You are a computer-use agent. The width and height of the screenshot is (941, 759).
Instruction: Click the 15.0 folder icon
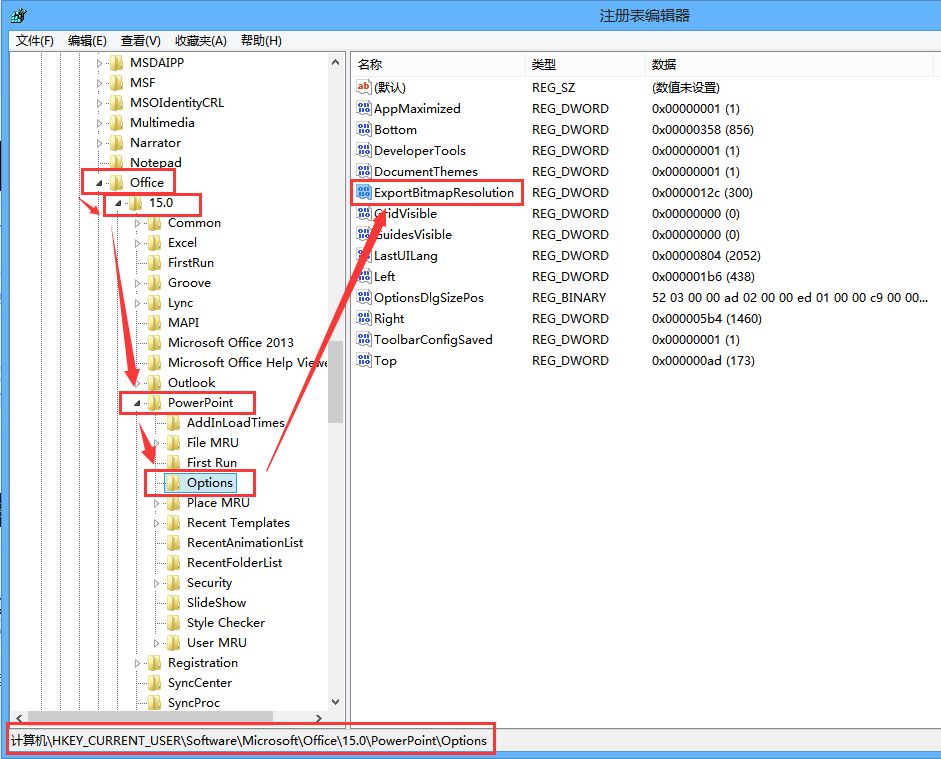[136, 203]
